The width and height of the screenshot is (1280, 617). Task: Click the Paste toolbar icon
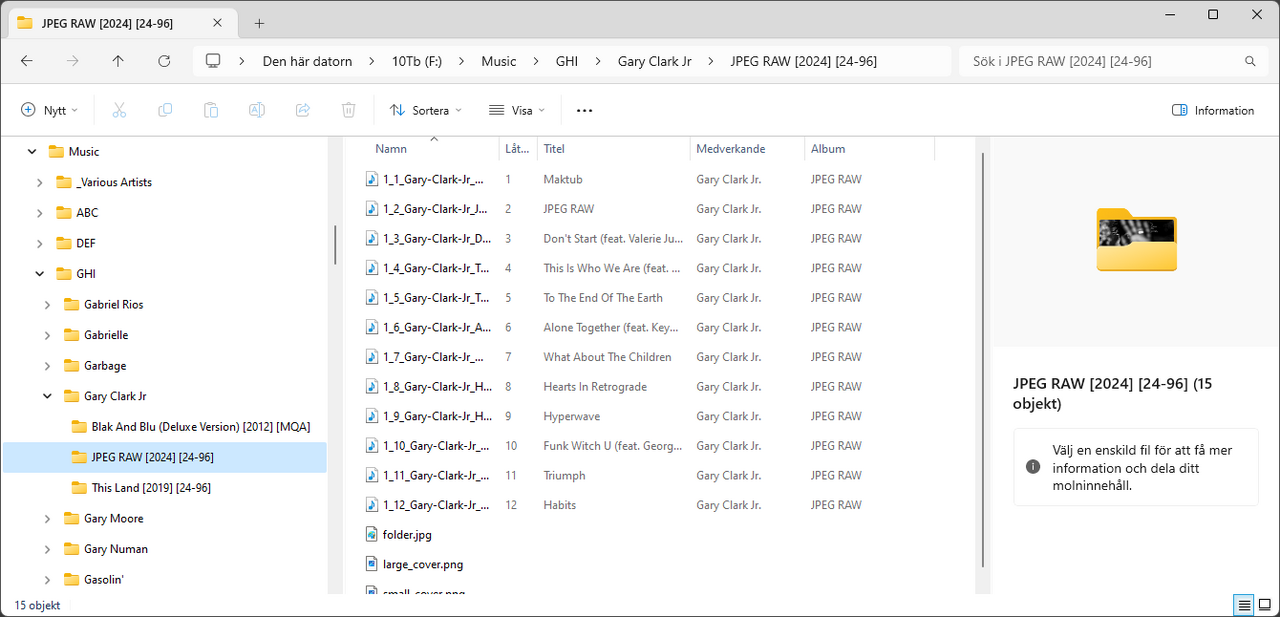point(211,110)
